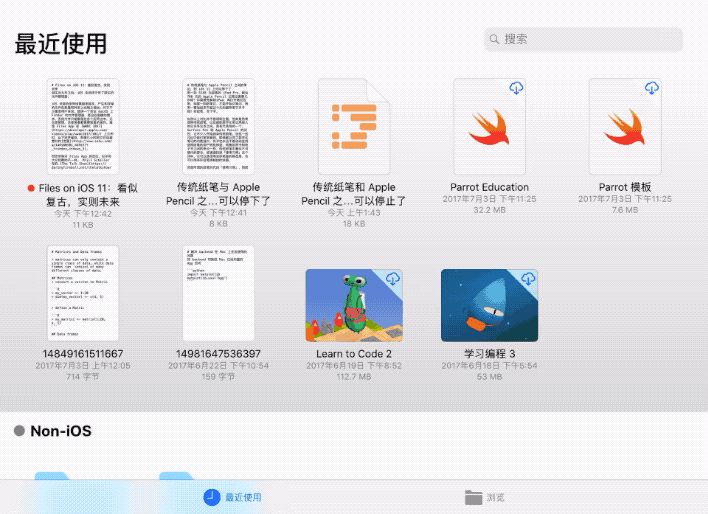Select the file name 'Parrot 模板'
The height and width of the screenshot is (514, 708).
pos(625,187)
